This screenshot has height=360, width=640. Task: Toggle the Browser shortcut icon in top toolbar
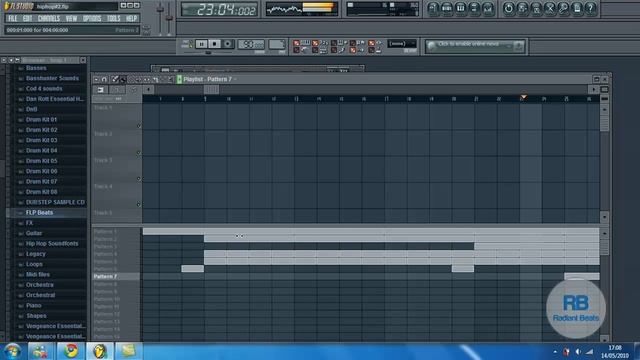coord(474,8)
